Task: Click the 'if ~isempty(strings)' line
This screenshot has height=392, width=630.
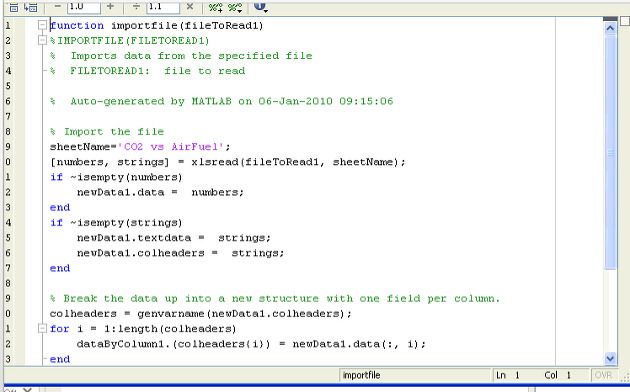Action: 116,223
